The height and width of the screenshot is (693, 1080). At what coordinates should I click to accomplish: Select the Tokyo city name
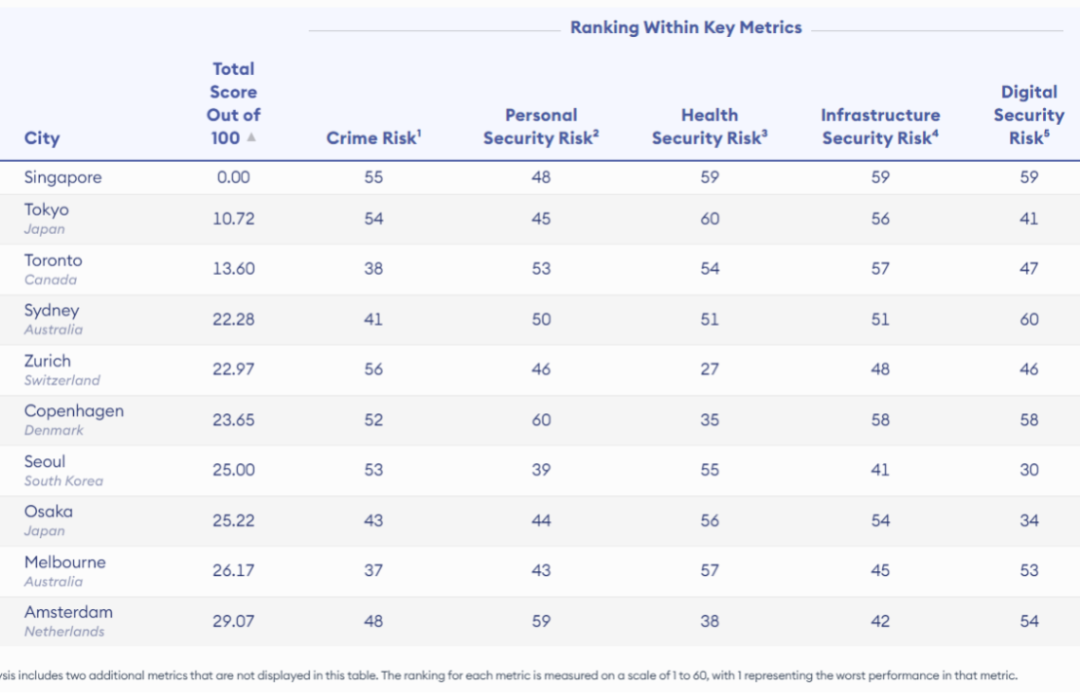click(47, 210)
